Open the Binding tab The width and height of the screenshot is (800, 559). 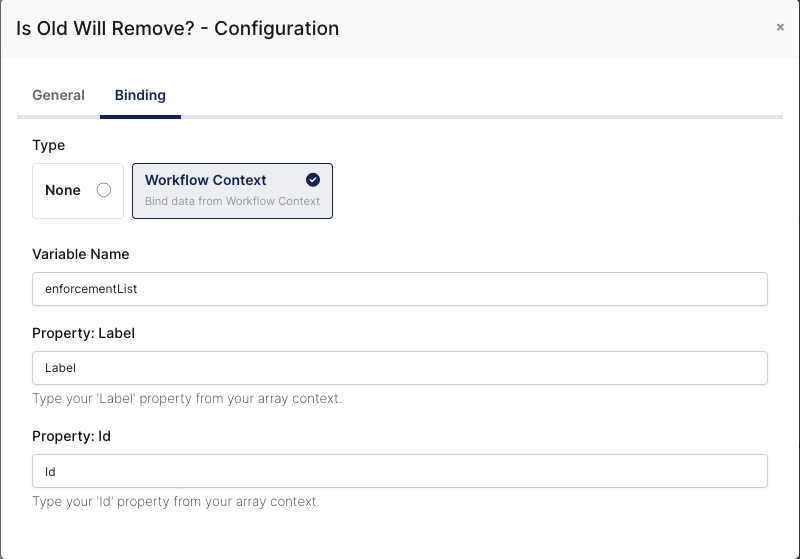pos(140,95)
